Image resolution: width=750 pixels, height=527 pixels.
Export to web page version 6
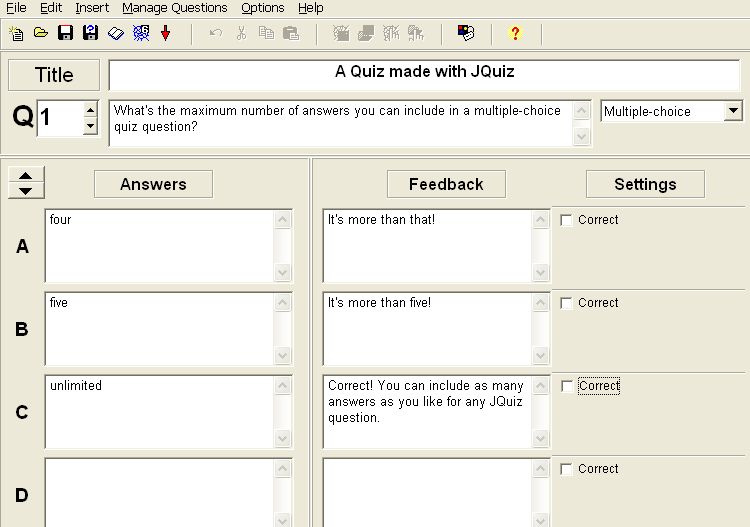(141, 33)
